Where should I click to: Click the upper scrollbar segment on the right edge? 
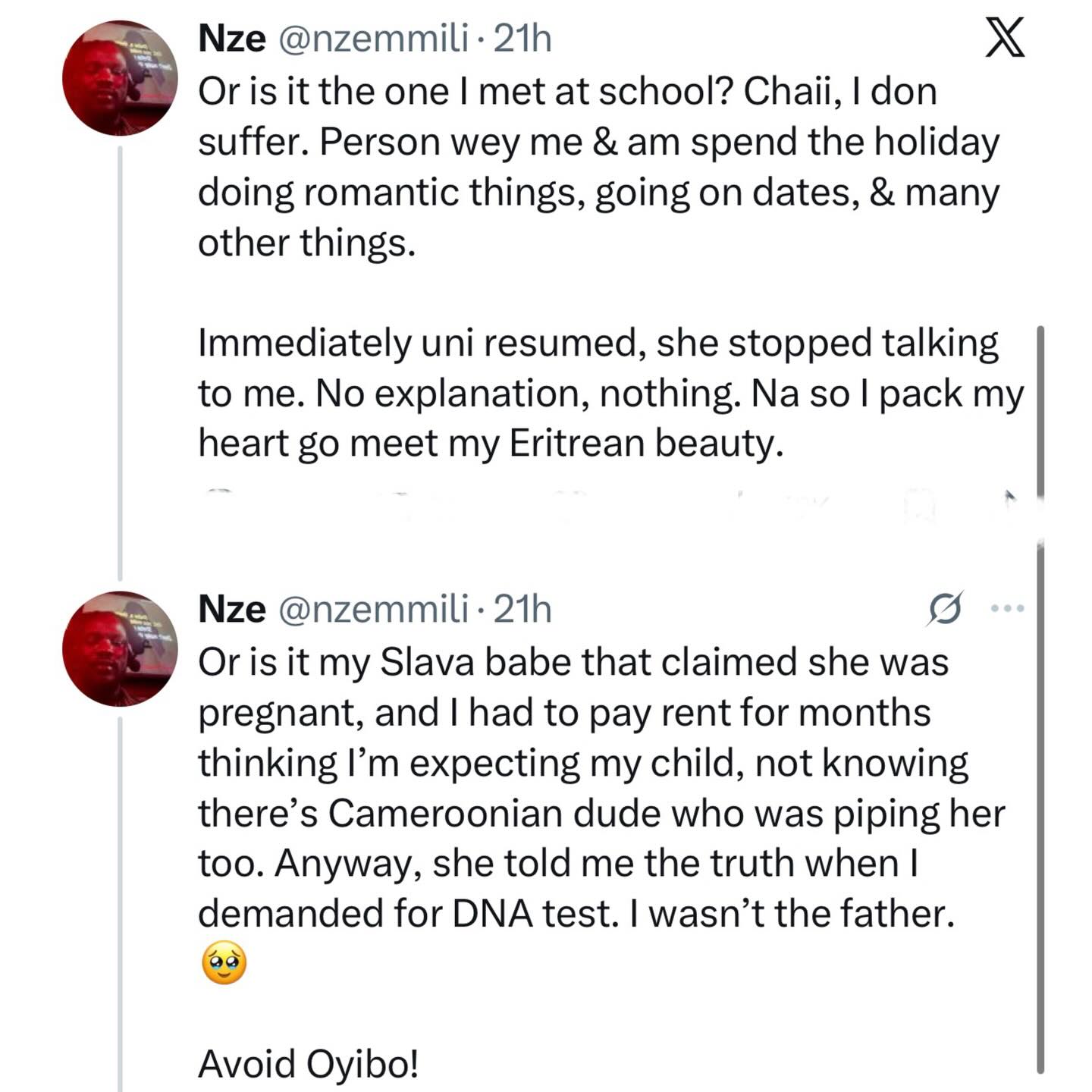[x=1040, y=409]
